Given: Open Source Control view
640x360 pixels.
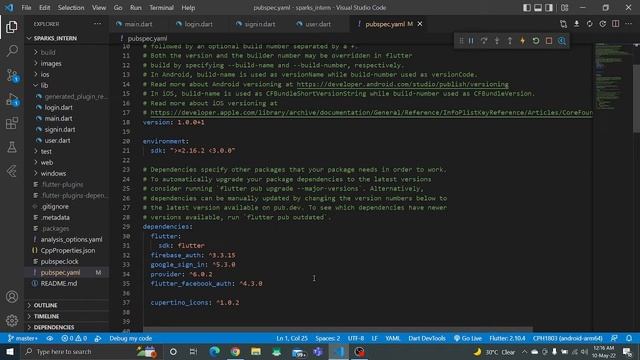Looking at the screenshot, I should (12, 75).
